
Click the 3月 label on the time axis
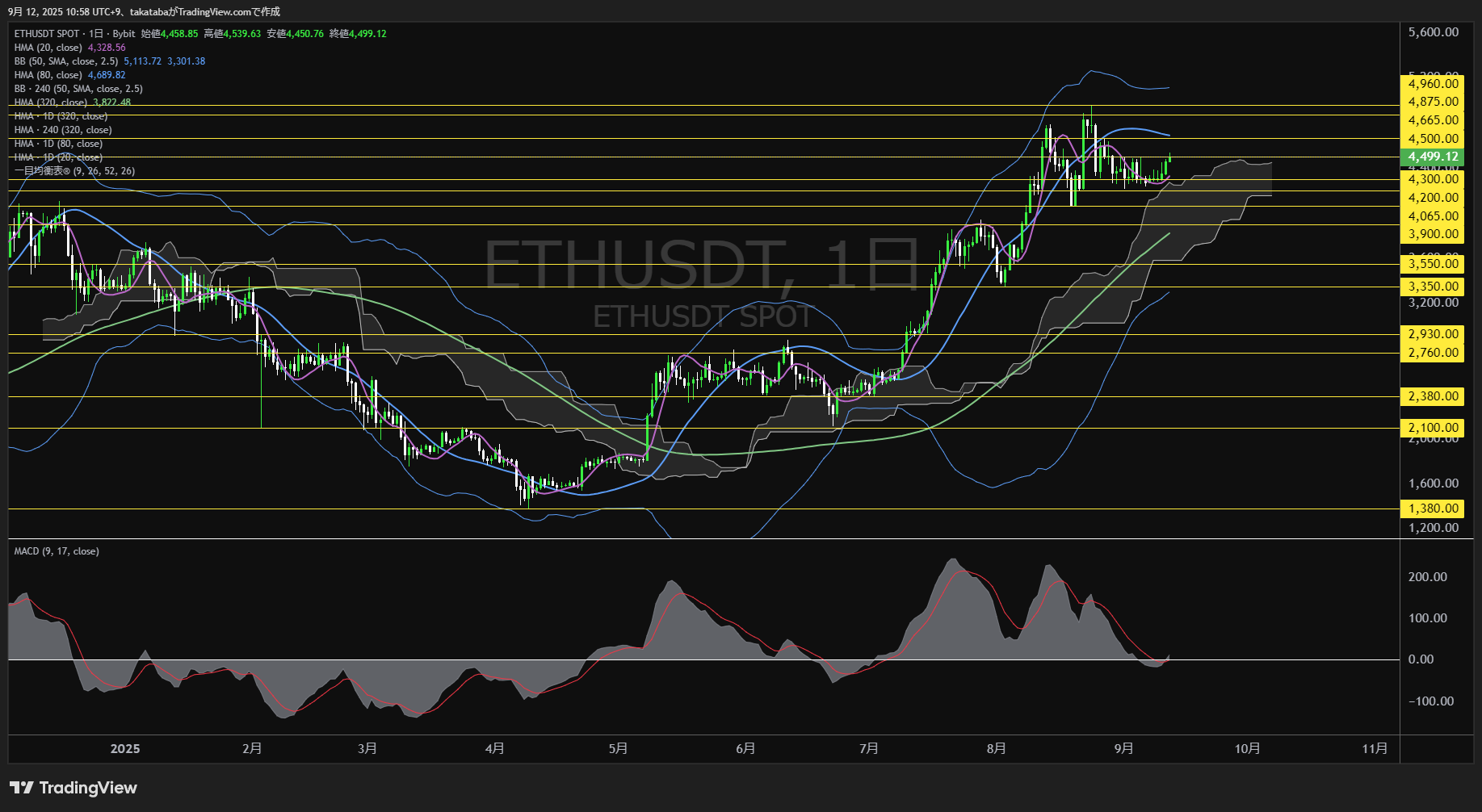tap(367, 749)
